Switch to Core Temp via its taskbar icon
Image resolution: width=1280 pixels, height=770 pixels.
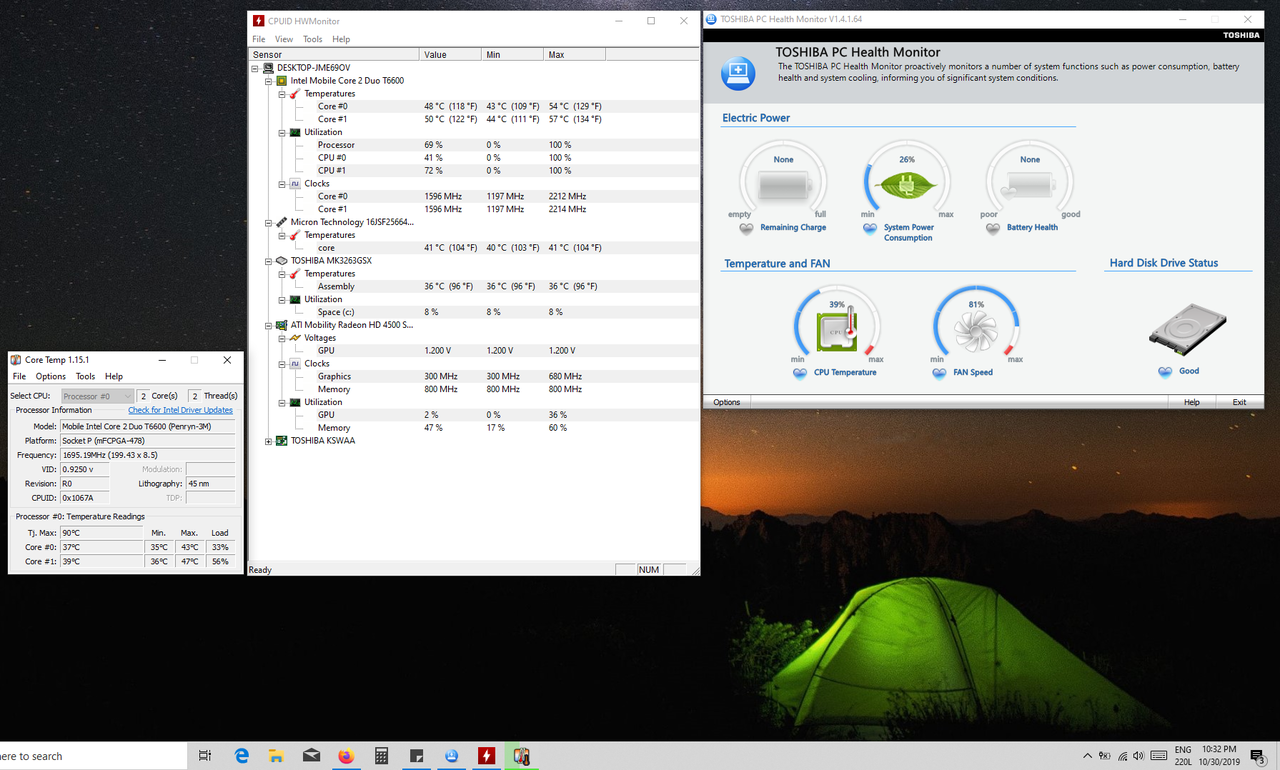pyautogui.click(x=521, y=756)
